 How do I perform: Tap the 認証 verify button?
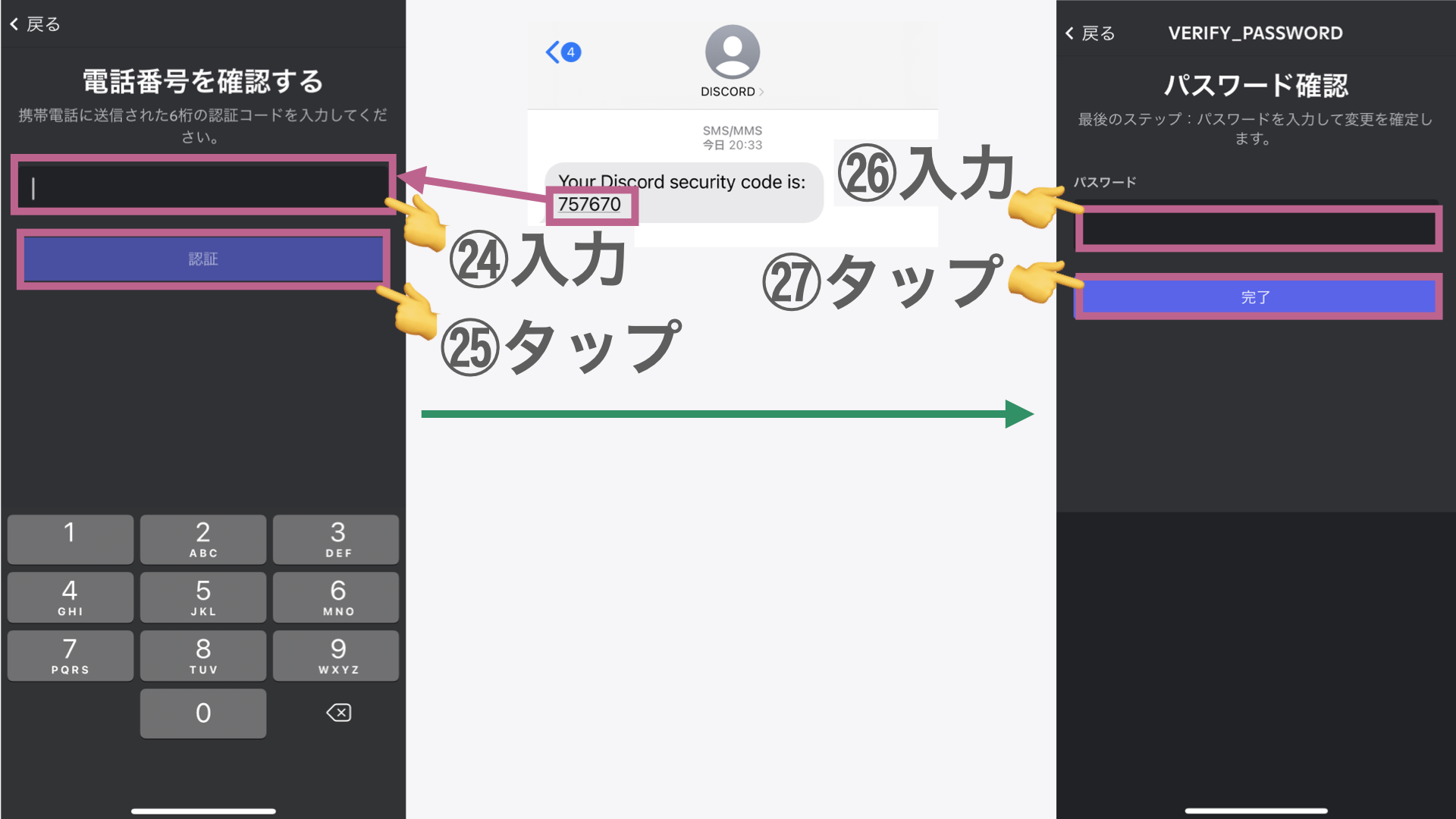tap(203, 259)
